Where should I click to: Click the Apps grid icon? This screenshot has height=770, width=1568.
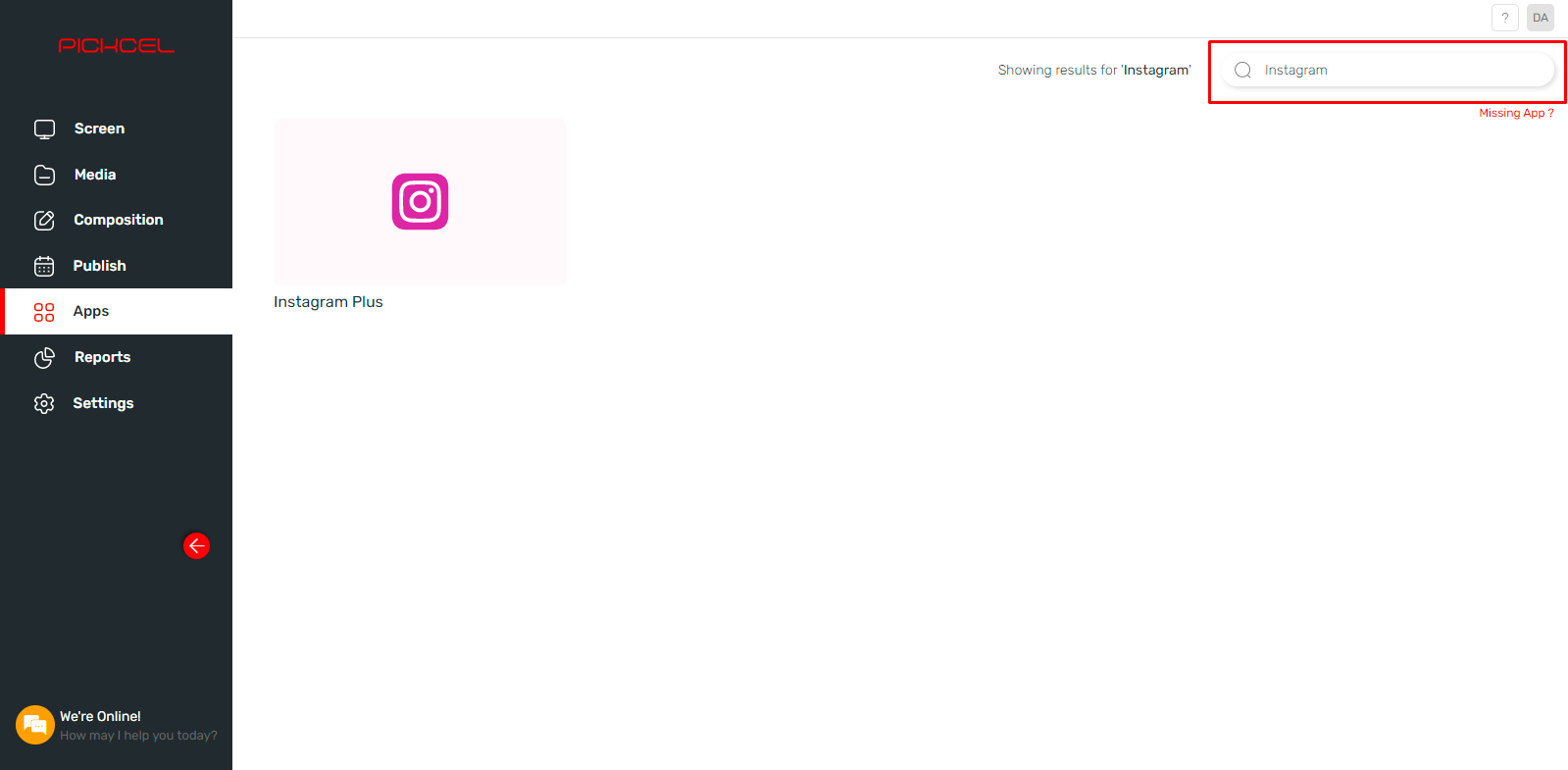tap(44, 312)
